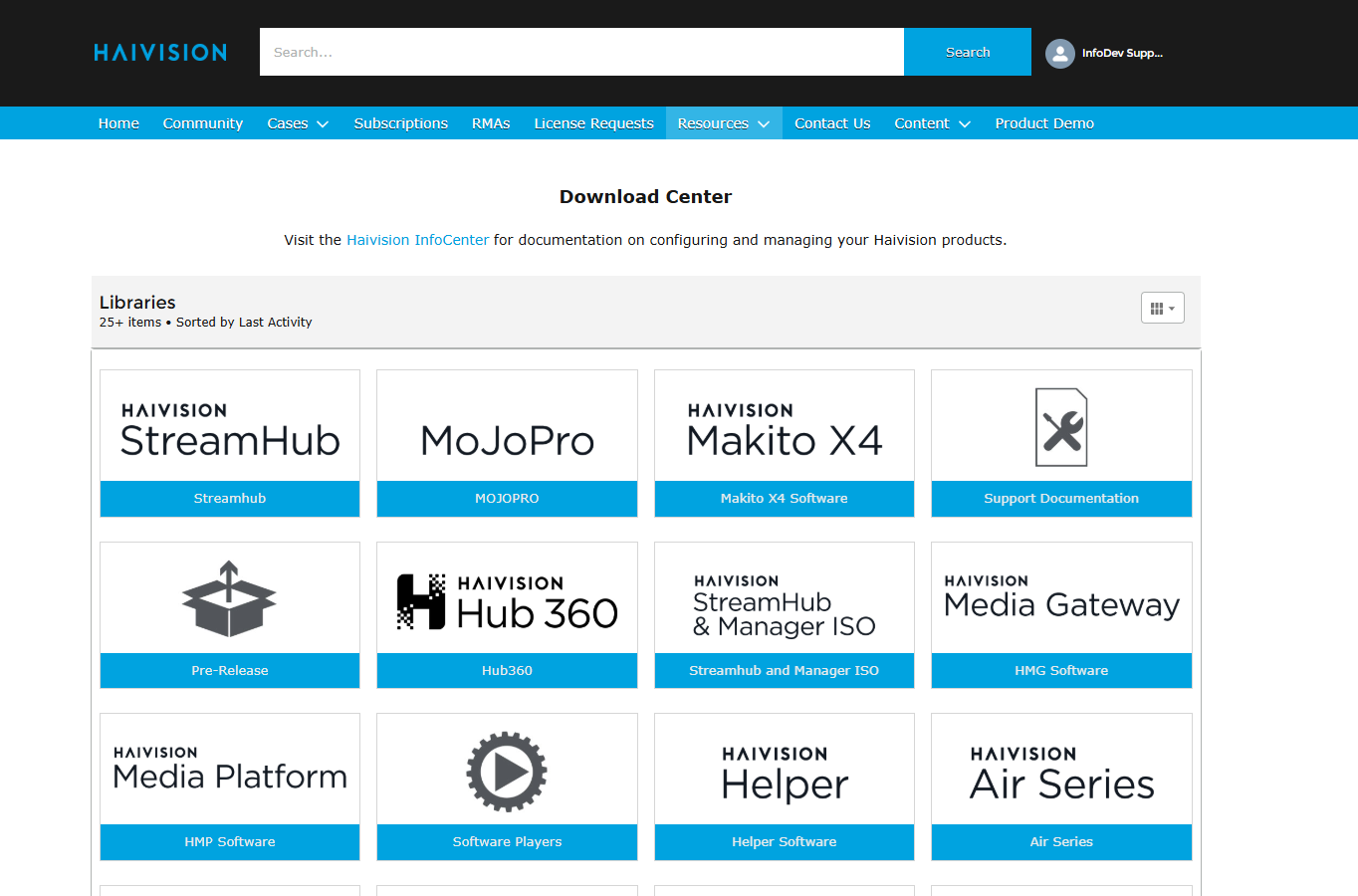The image size is (1358, 896).
Task: Expand the Content menu chevron
Action: (964, 124)
